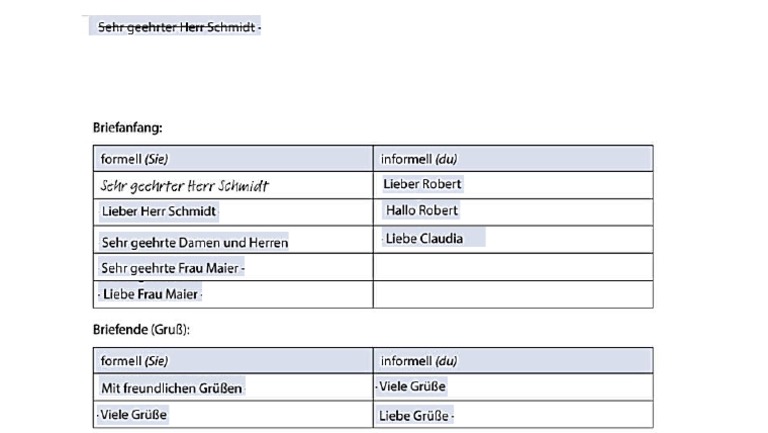The width and height of the screenshot is (768, 433).
Task: Select the 'Briefende (Gruß):' heading
Action: point(141,329)
